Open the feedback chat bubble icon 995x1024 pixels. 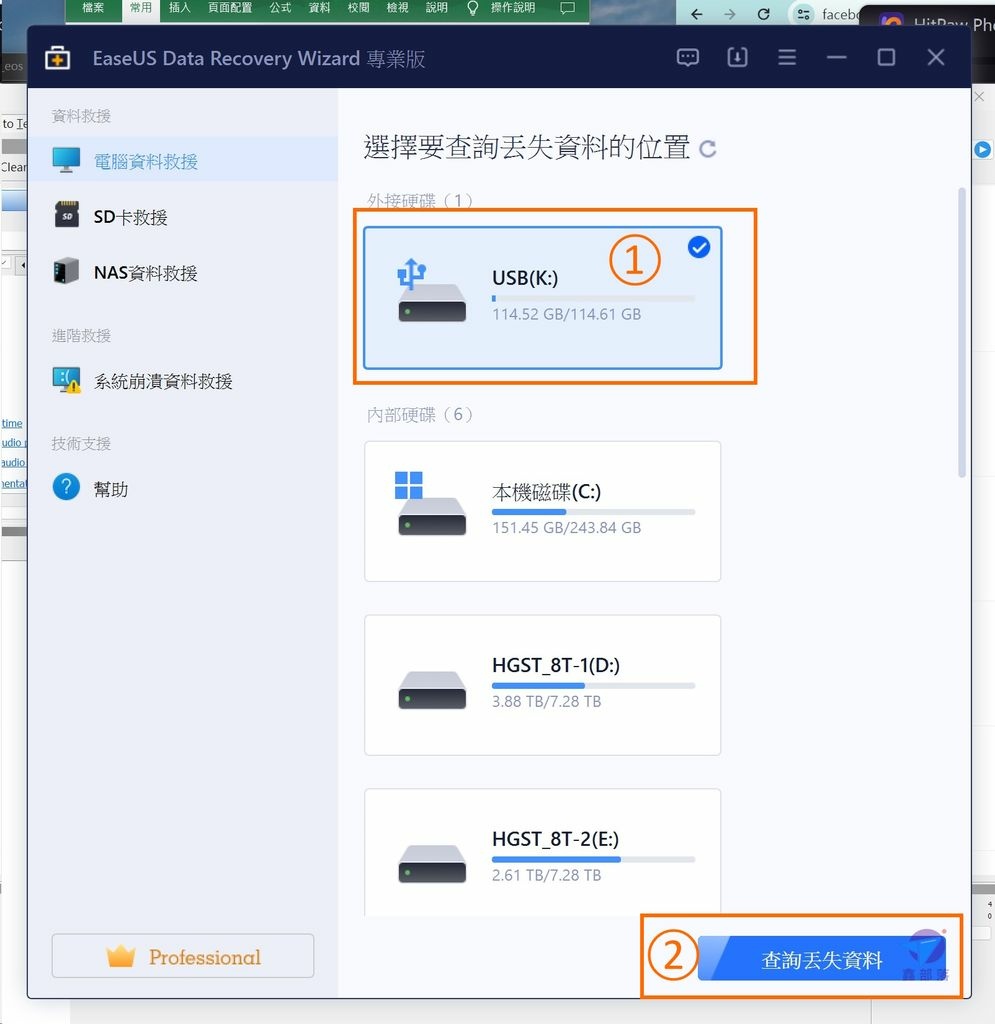[x=687, y=57]
